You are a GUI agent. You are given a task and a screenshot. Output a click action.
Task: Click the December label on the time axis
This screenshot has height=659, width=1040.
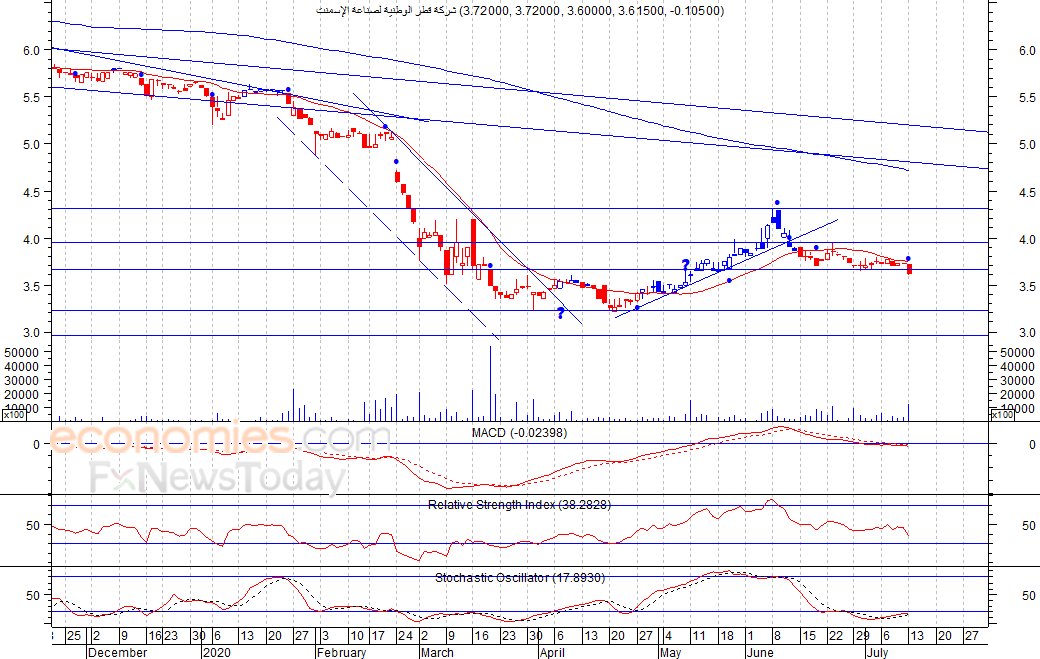118,651
